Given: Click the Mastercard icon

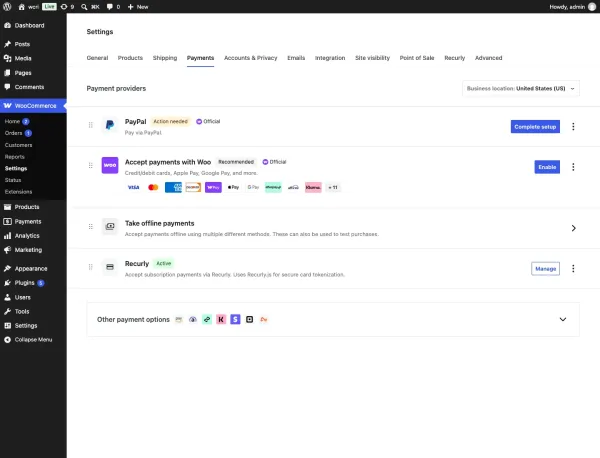Looking at the screenshot, I should coord(153,187).
